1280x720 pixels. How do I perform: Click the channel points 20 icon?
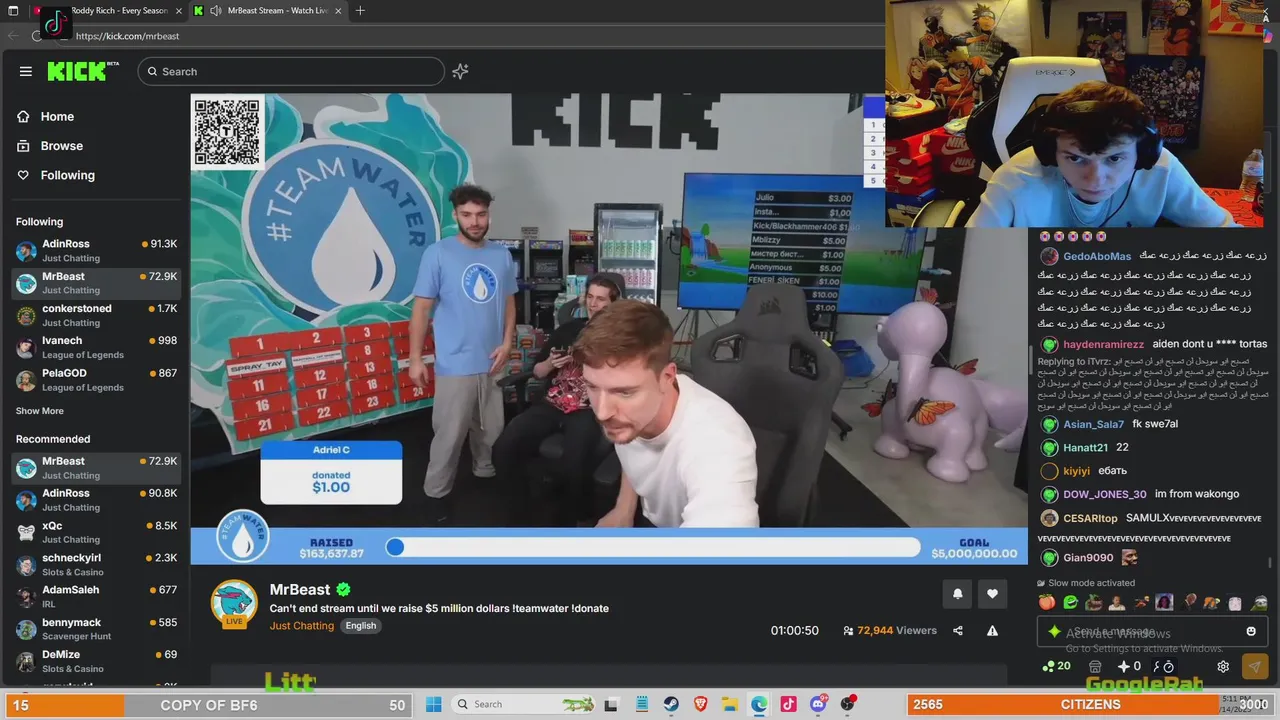[1056, 666]
